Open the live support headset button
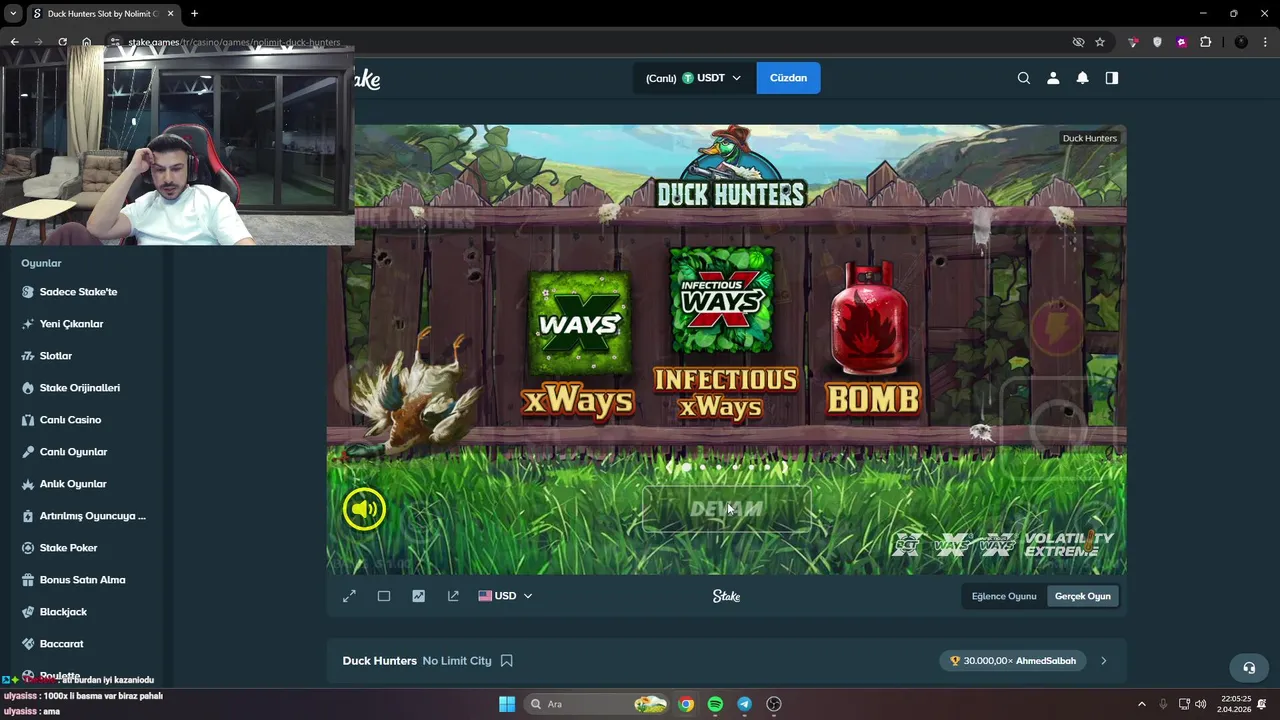Image resolution: width=1280 pixels, height=720 pixels. (x=1248, y=667)
